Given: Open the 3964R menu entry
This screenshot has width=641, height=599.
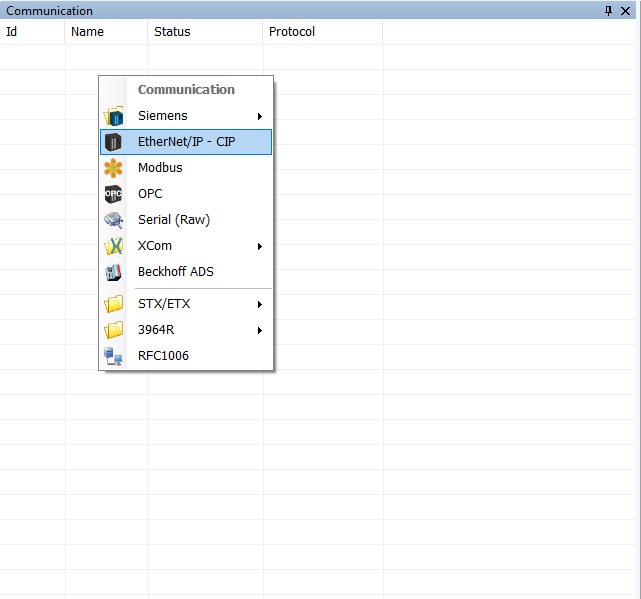Looking at the screenshot, I should point(186,330).
